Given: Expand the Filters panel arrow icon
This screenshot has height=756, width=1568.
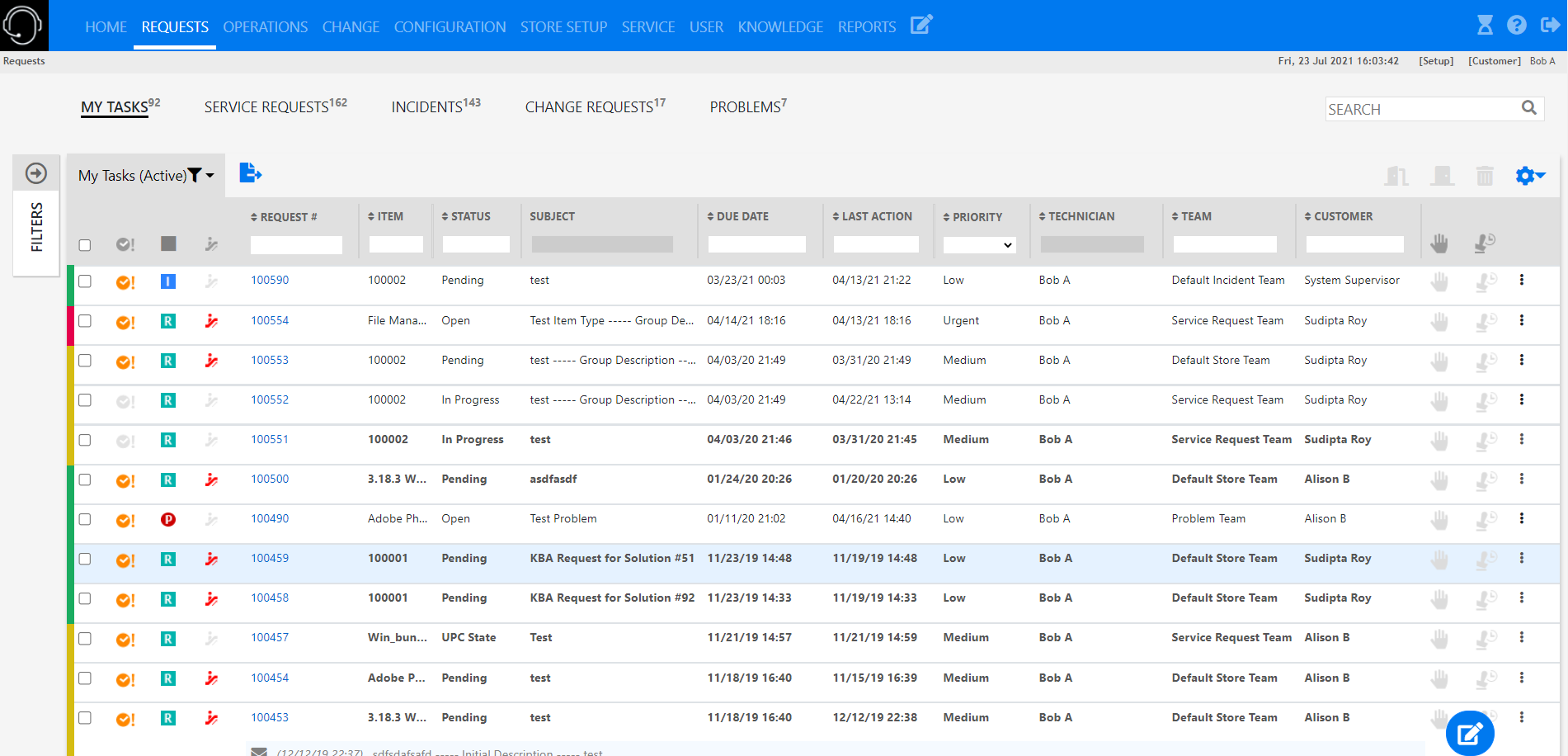Looking at the screenshot, I should coord(36,173).
